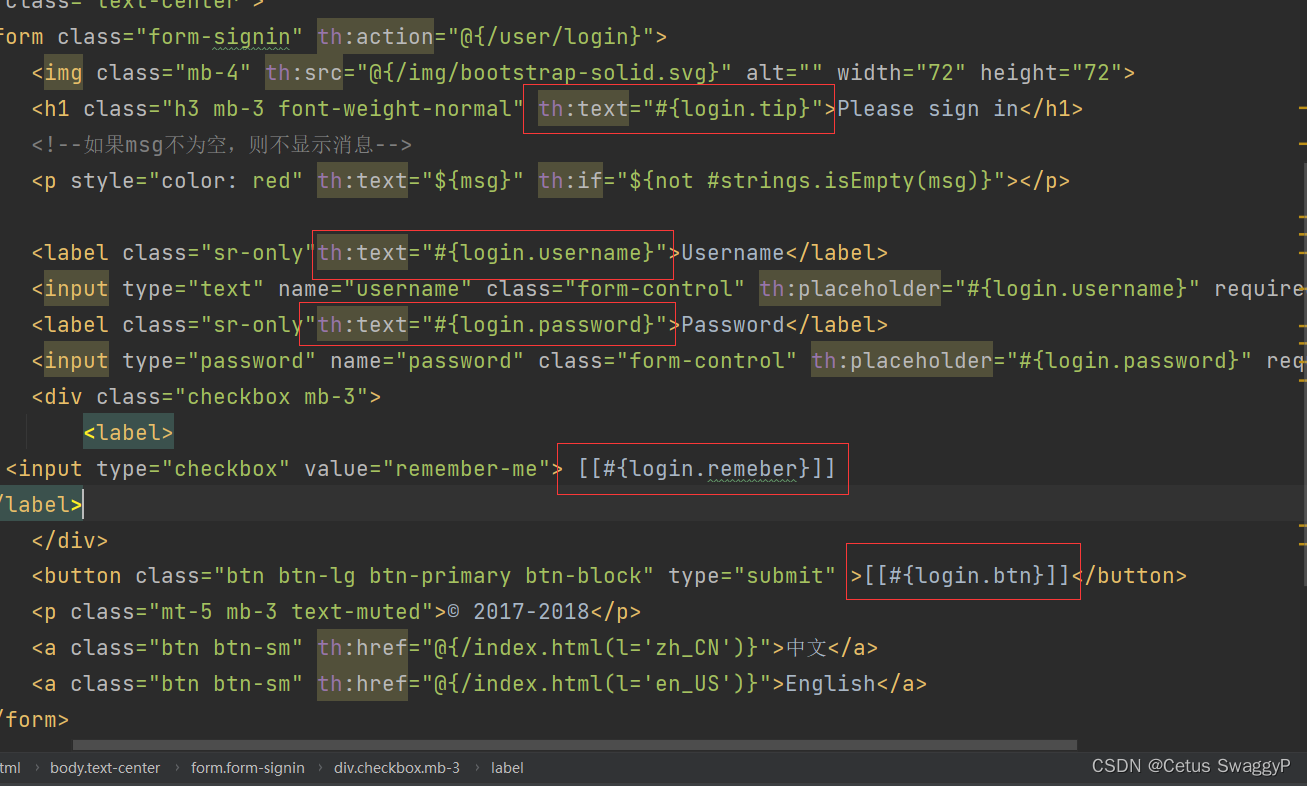The image size is (1307, 786).
Task: Select the form.form-signin breadcrumb
Action: pos(248,768)
